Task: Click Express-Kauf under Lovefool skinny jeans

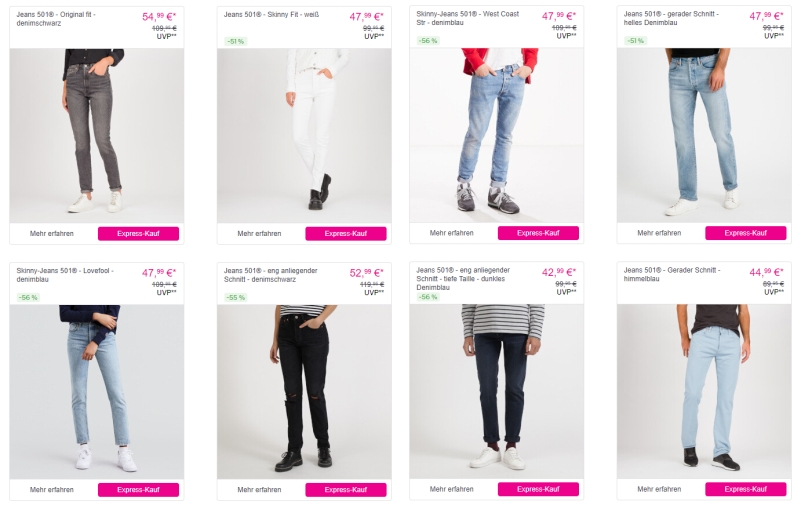Action: (138, 490)
